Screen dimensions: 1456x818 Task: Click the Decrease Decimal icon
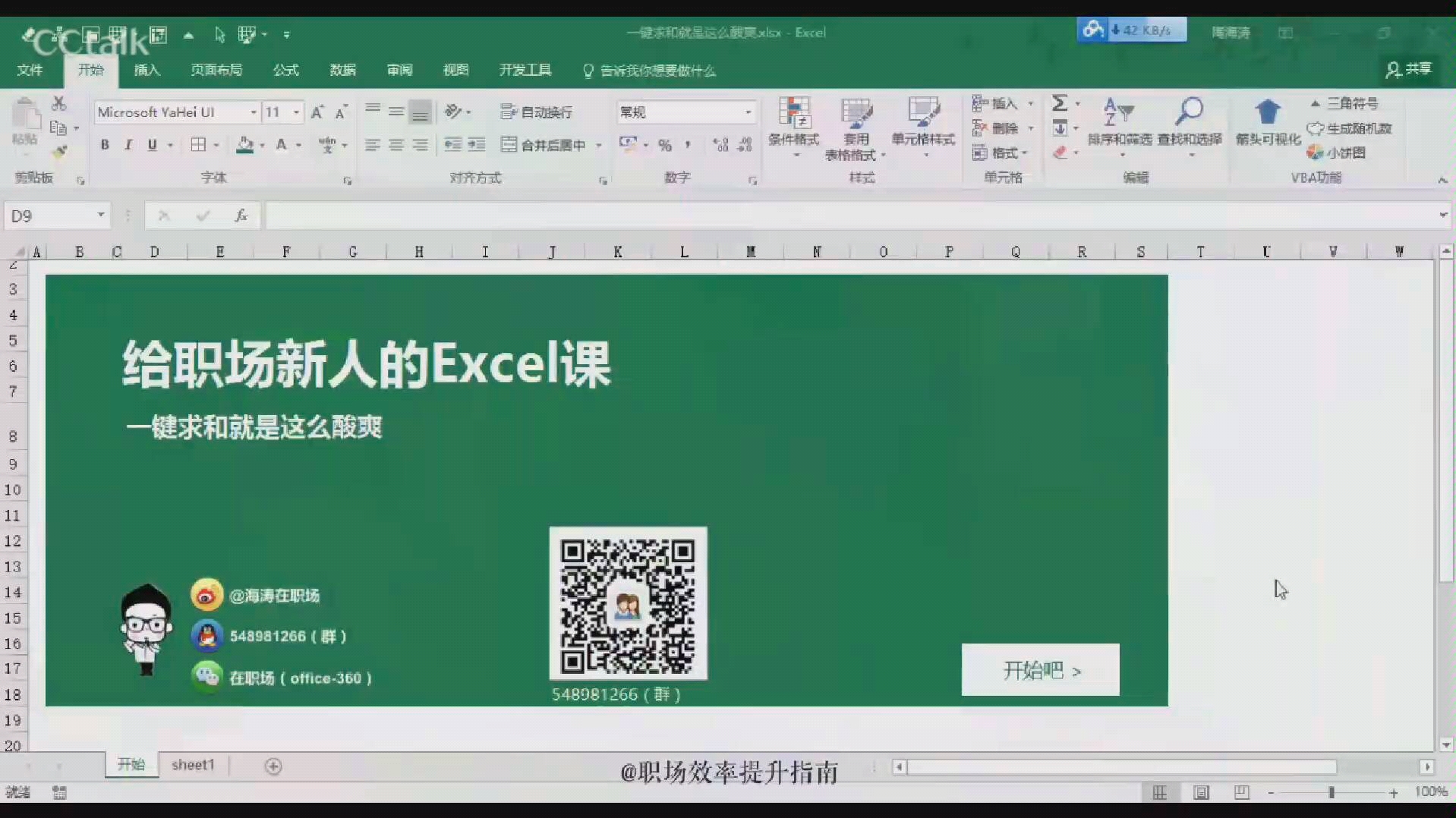745,145
